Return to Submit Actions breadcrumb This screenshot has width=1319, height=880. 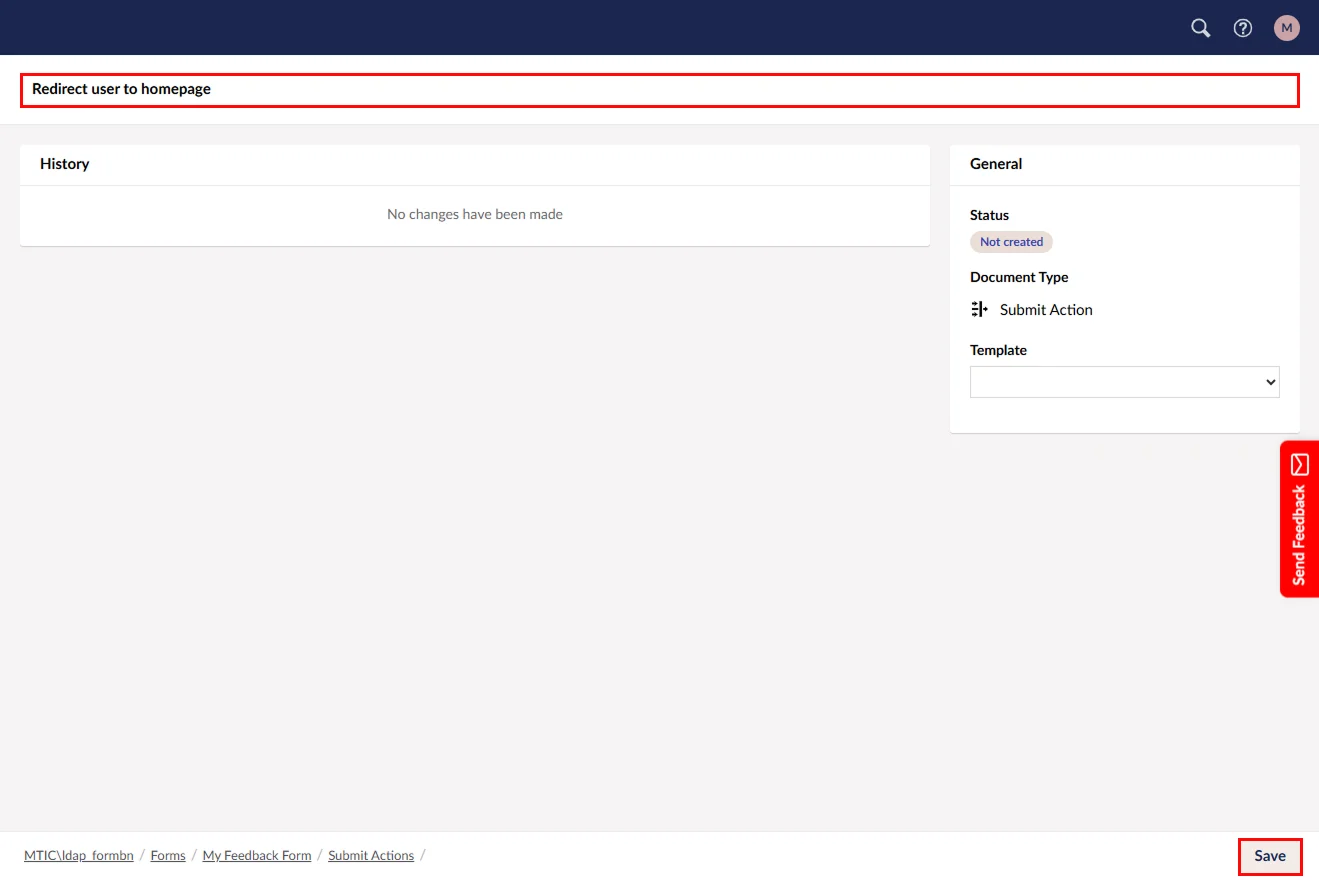click(x=371, y=856)
